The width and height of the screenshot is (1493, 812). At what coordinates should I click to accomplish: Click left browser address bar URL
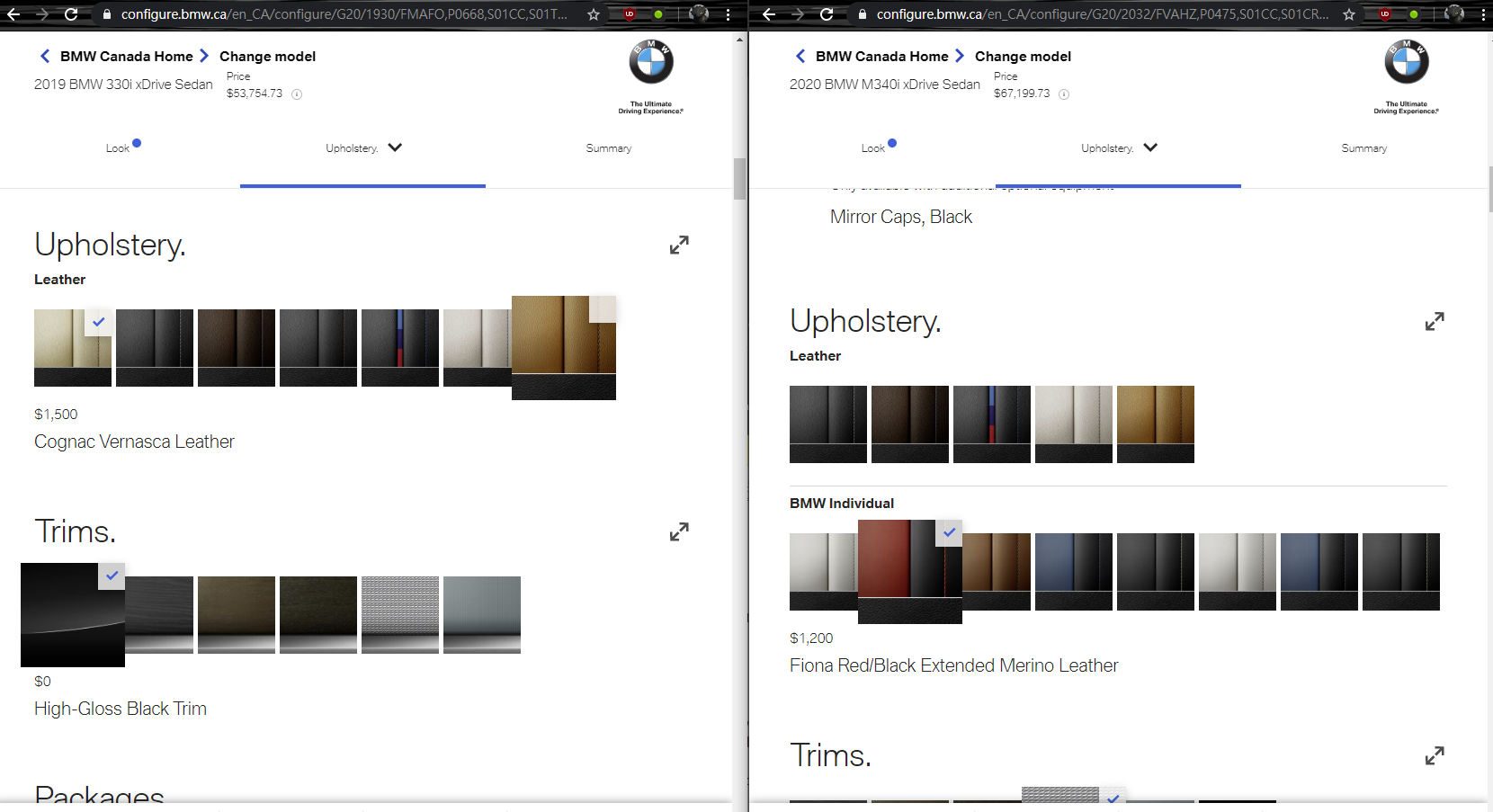coord(344,14)
